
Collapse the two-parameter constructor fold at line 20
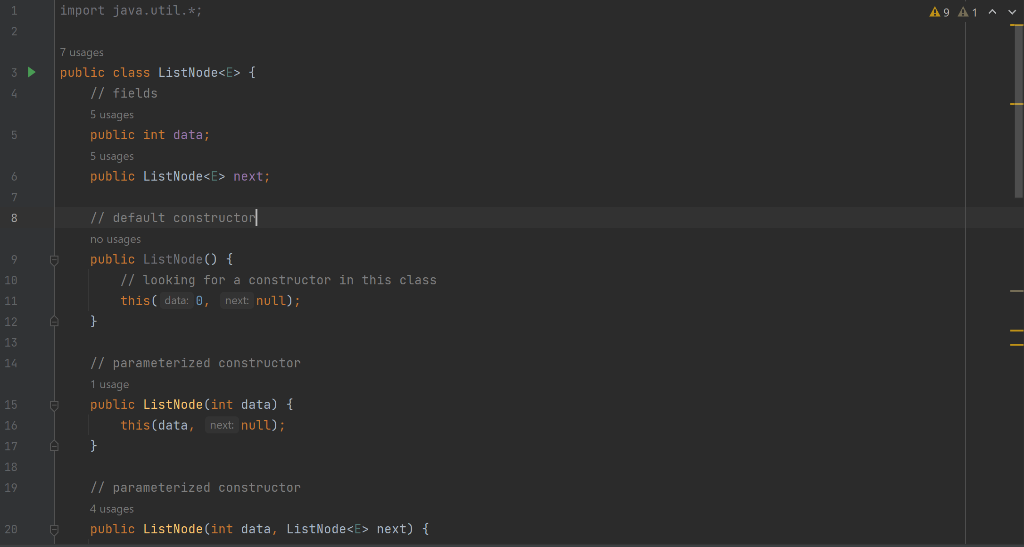(x=54, y=529)
